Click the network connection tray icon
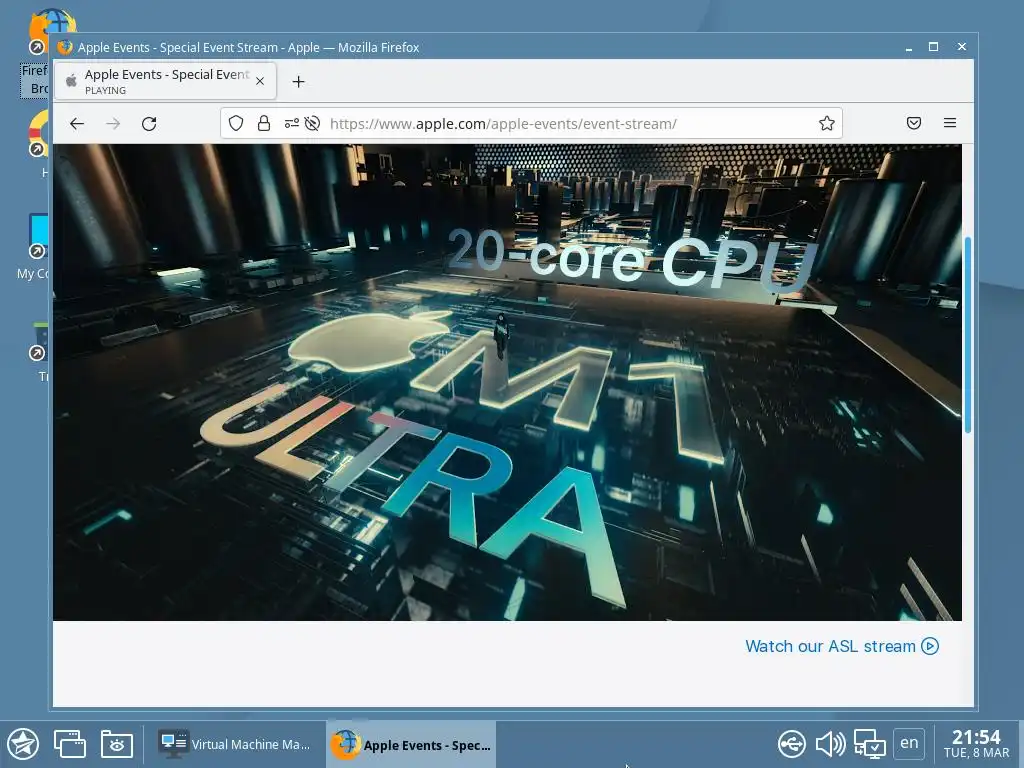Viewport: 1024px width, 768px height. click(x=869, y=744)
